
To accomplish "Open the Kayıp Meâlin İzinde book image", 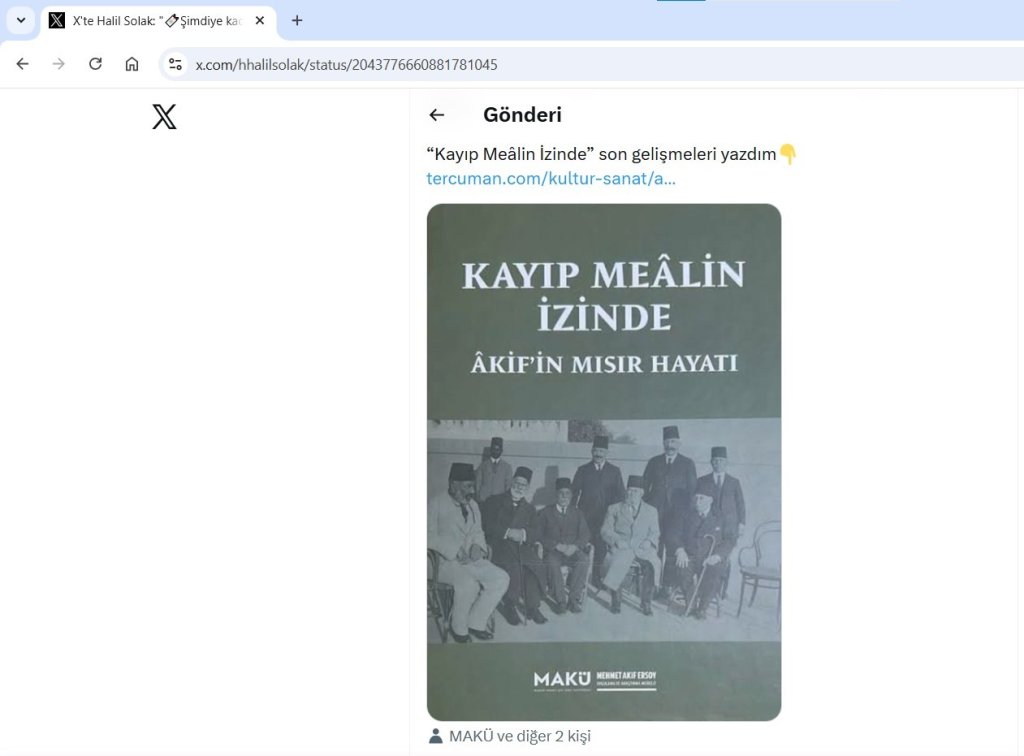I will [604, 462].
